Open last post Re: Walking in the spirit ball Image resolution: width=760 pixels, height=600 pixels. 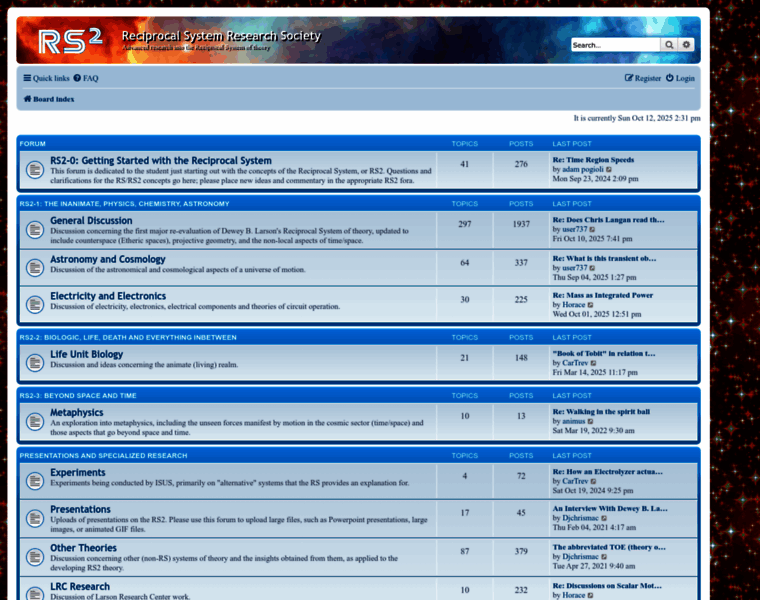pyautogui.click(x=601, y=411)
